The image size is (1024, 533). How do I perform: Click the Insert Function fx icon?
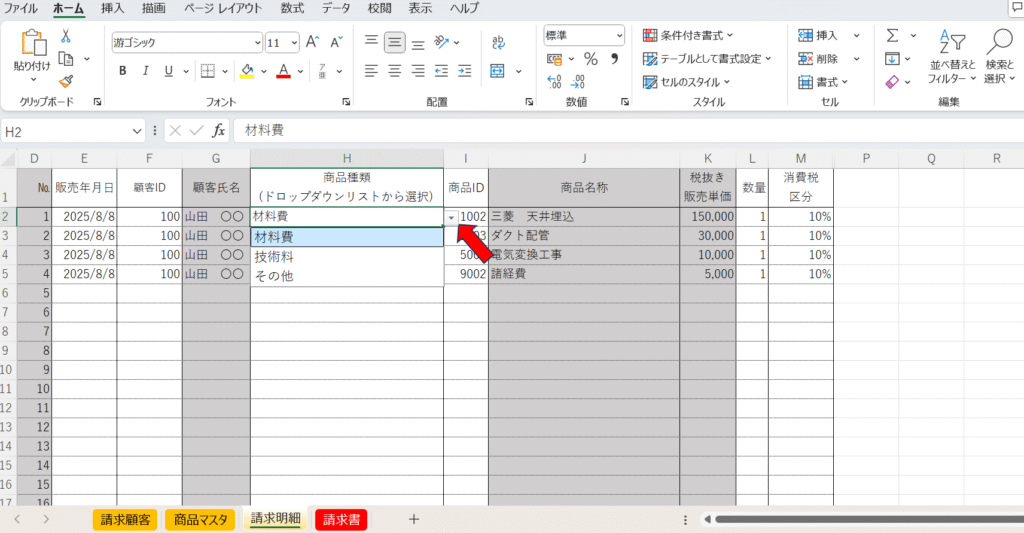coord(219,131)
